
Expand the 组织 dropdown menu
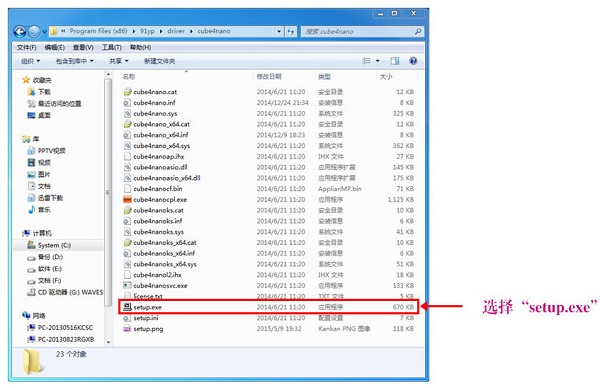point(31,61)
